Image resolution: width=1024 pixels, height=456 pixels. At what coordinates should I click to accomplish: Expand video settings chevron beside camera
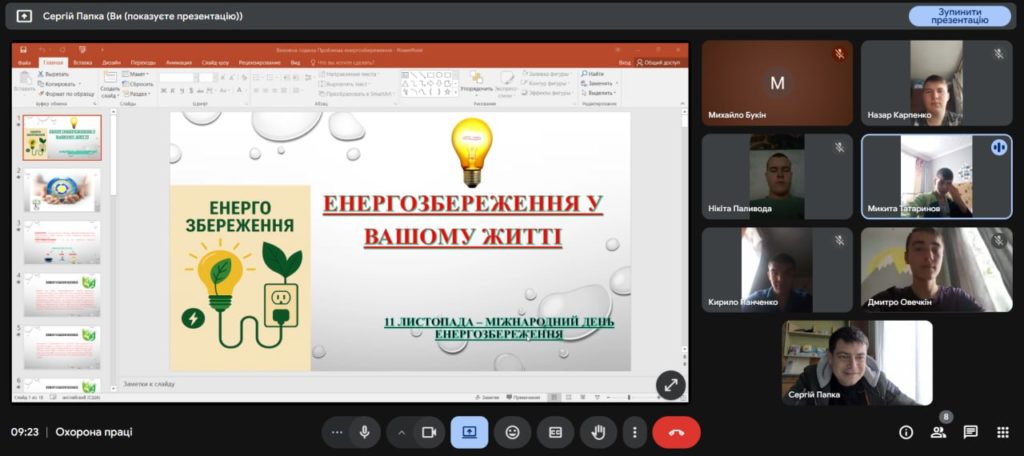click(x=402, y=432)
